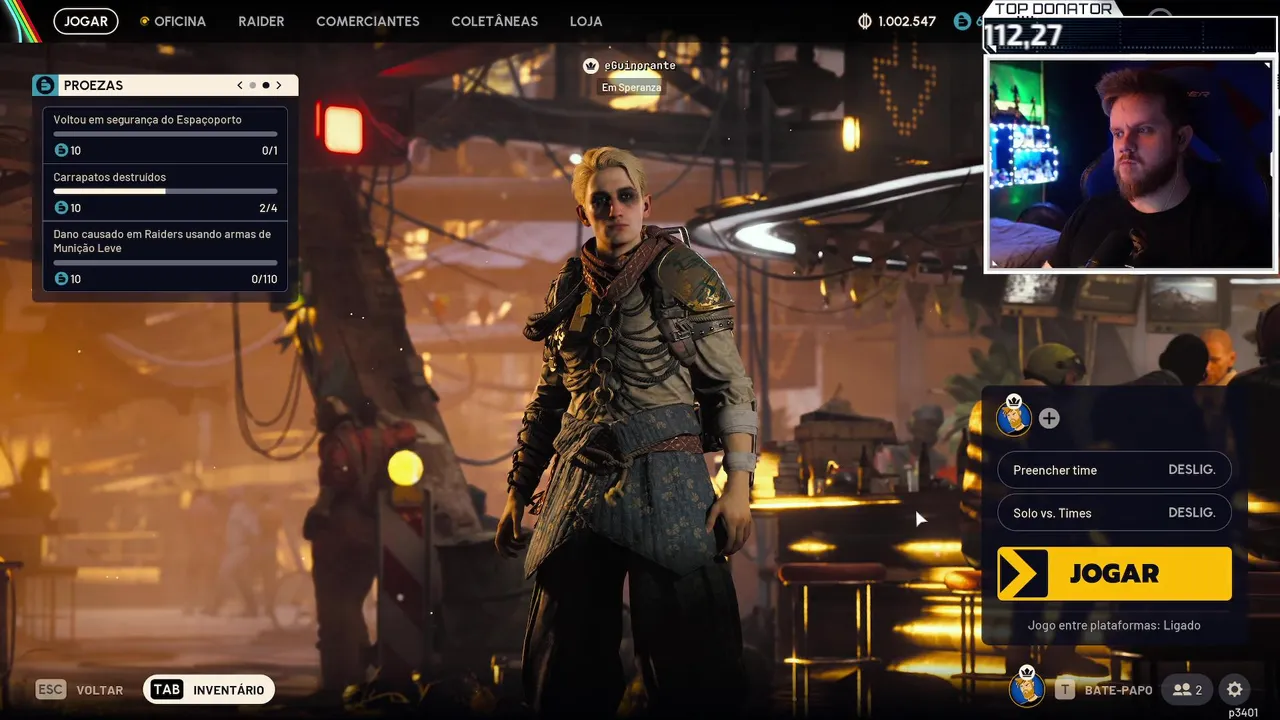Open settings gear icon

[x=1235, y=690]
